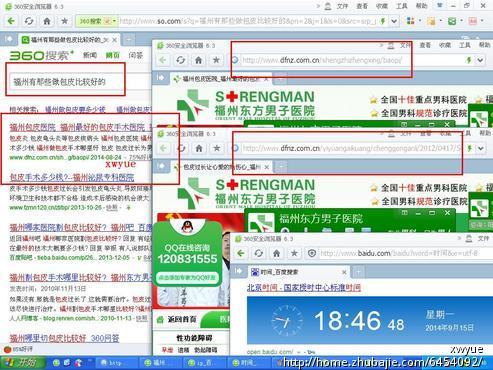Screen dimensions: 493x370
Task: Click the 时间 taskbar button
Action: pyautogui.click(x=248, y=363)
